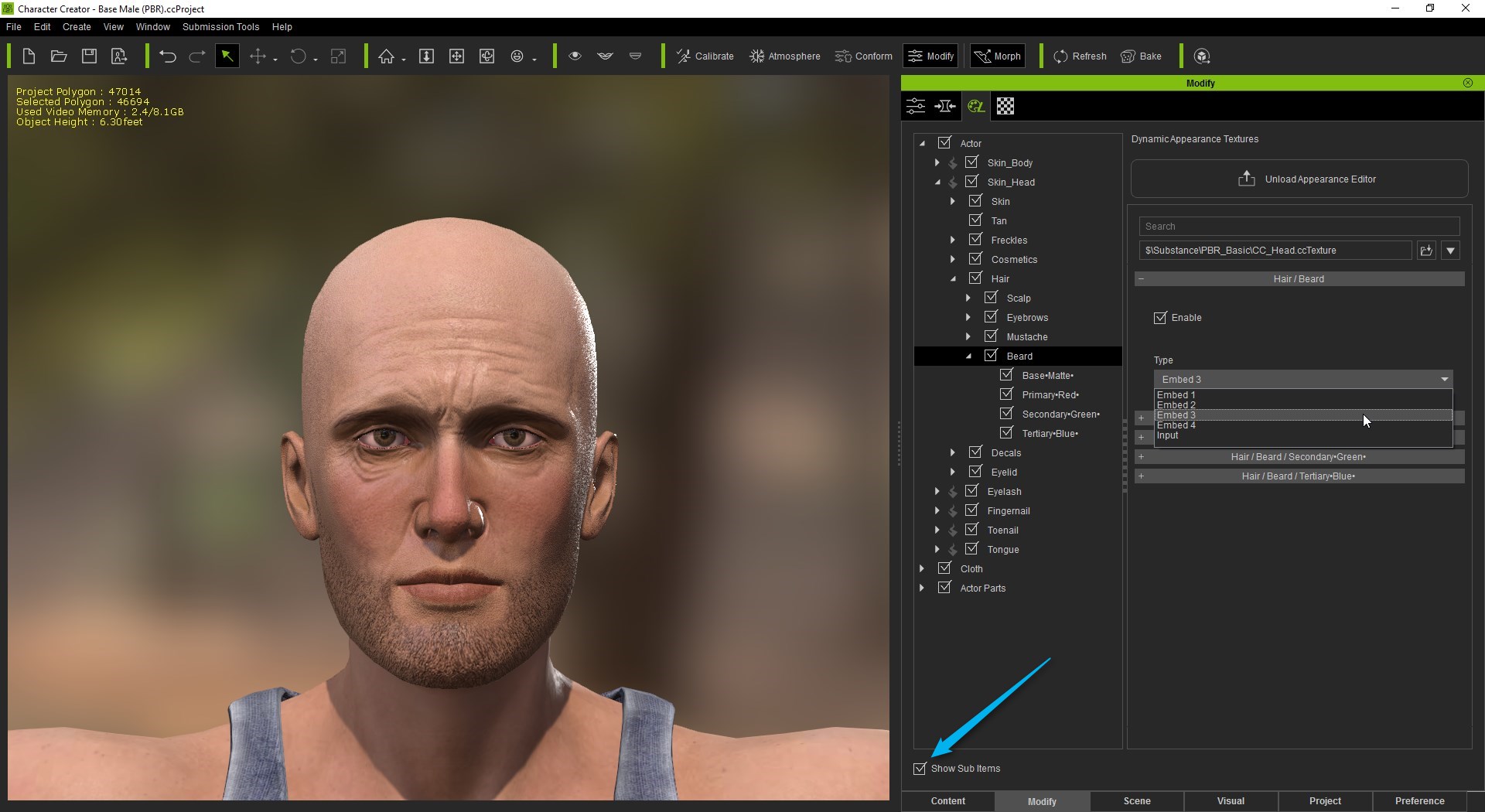The height and width of the screenshot is (812, 1485).
Task: Open the Submission Tools menu
Action: pyautogui.click(x=220, y=26)
